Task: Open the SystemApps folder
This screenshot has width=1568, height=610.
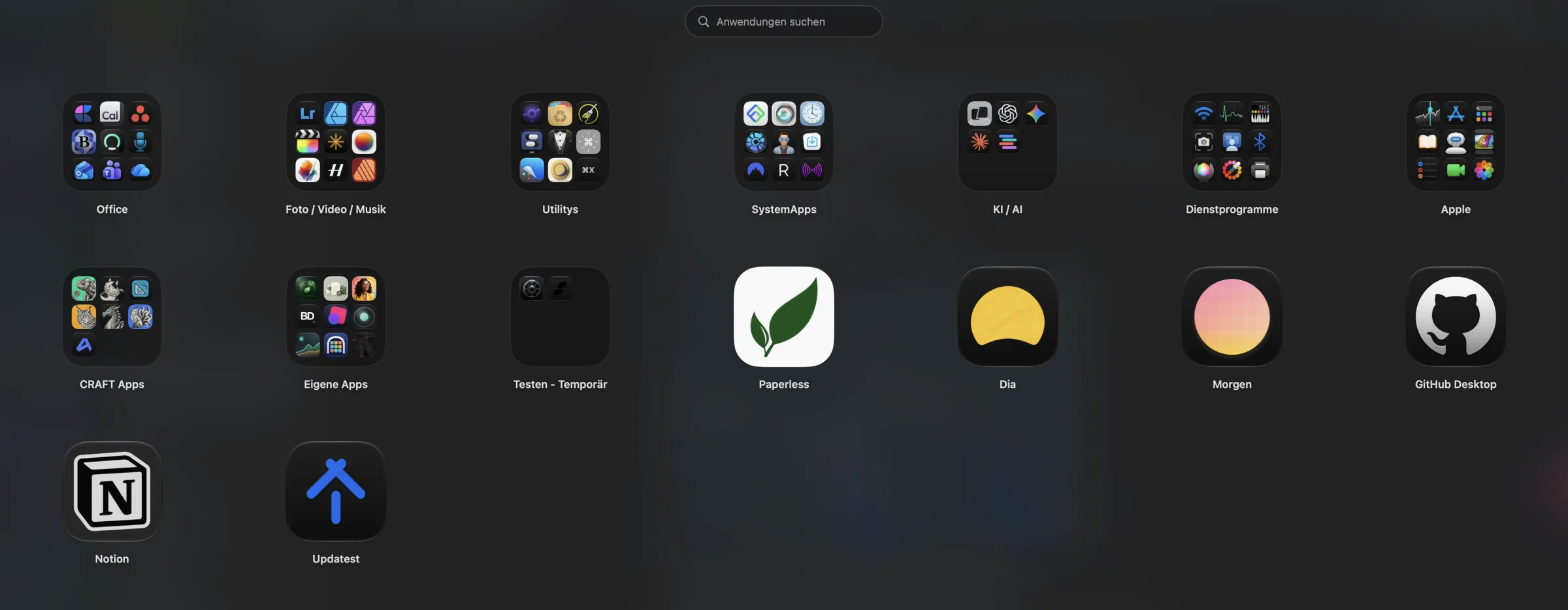Action: [x=784, y=142]
